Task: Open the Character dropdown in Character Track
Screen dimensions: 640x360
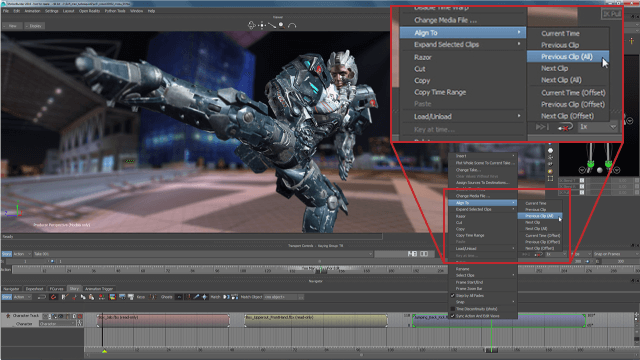Action: (x=57, y=324)
